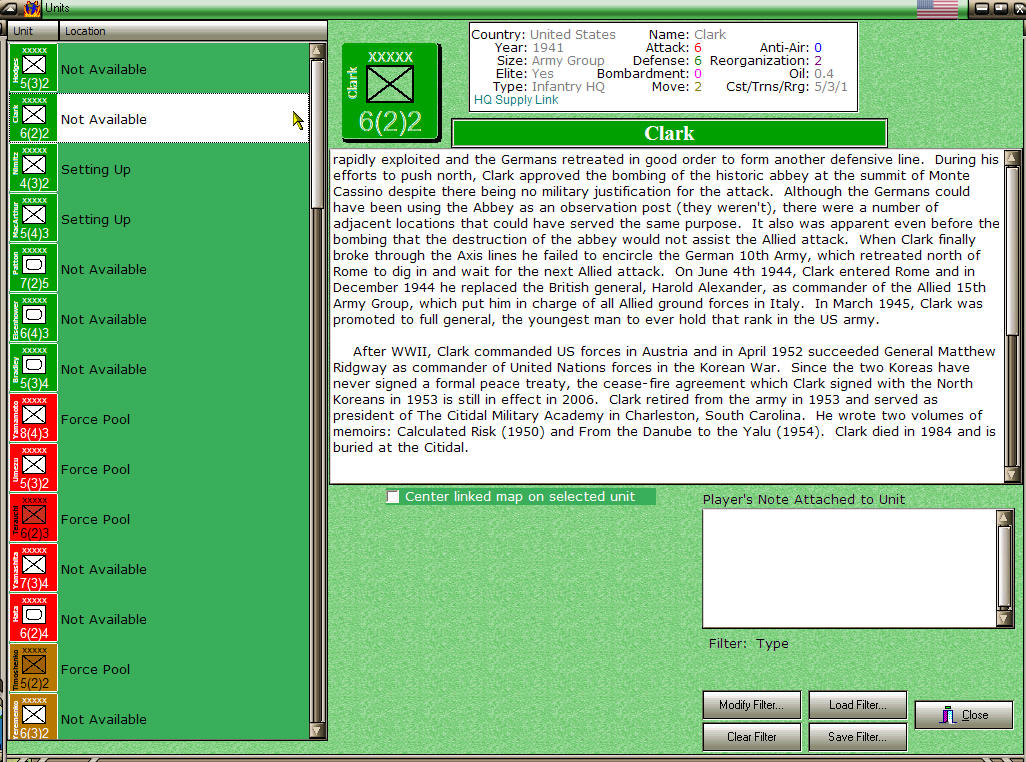This screenshot has height=762, width=1026.
Task: Close the Units window
Action: coord(964,715)
